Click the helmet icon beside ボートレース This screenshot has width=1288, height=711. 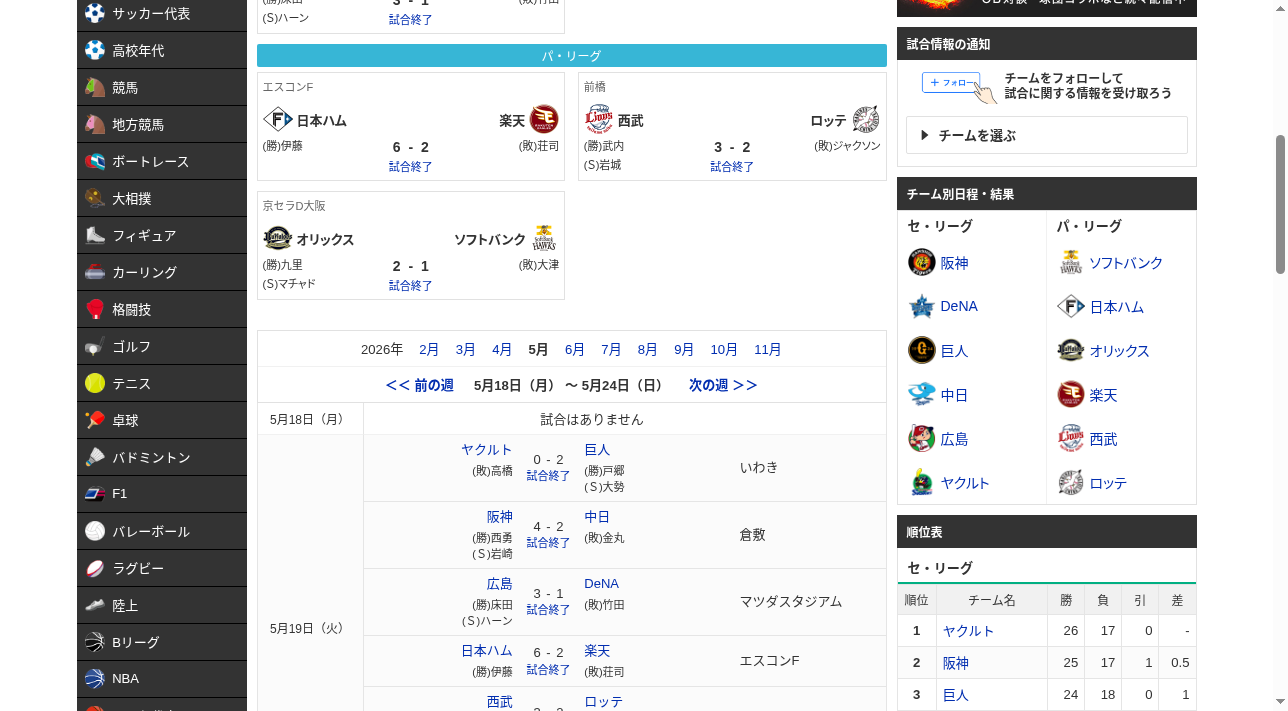(95, 161)
